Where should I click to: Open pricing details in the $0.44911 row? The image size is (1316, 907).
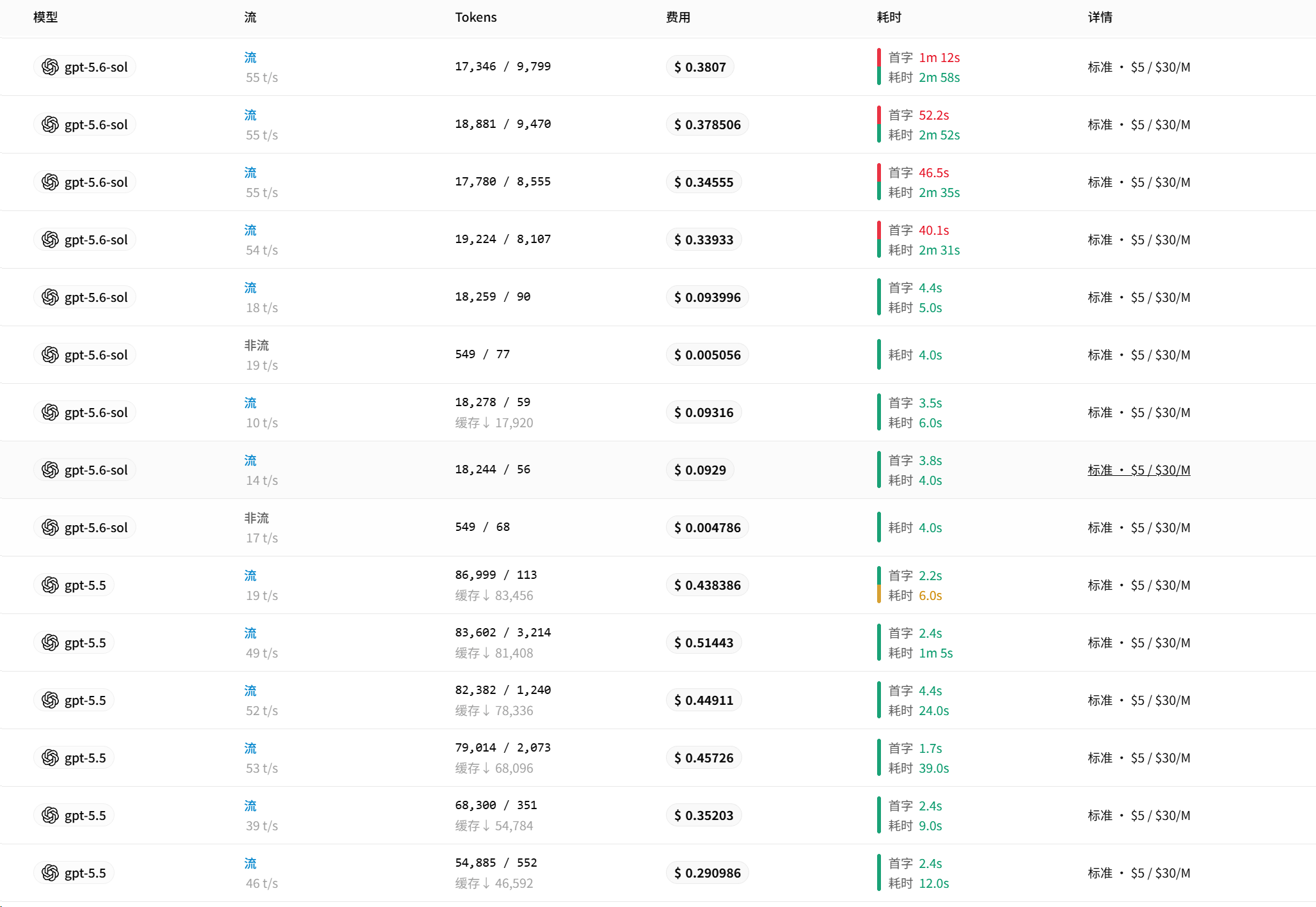[x=1139, y=700]
